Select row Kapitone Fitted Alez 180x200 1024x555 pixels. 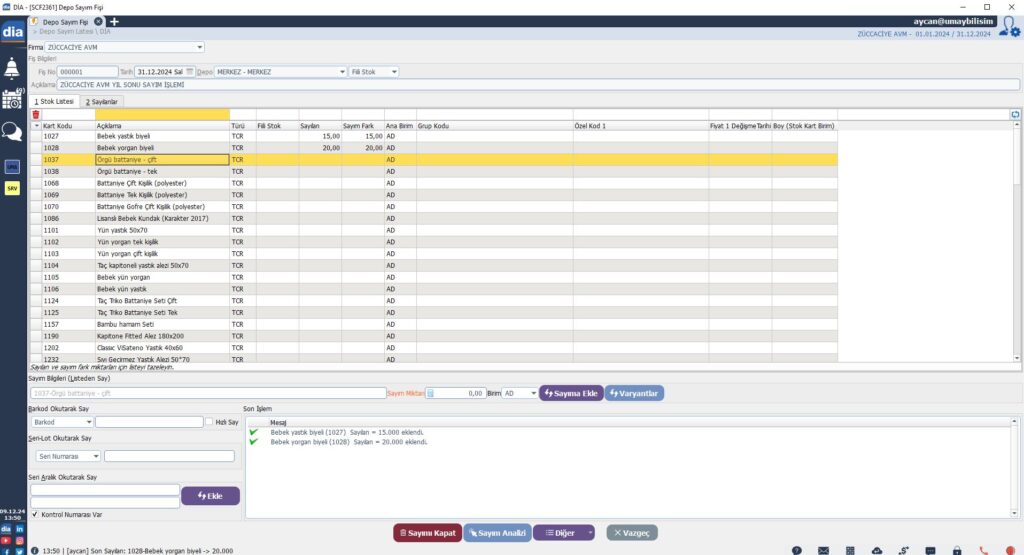434,336
